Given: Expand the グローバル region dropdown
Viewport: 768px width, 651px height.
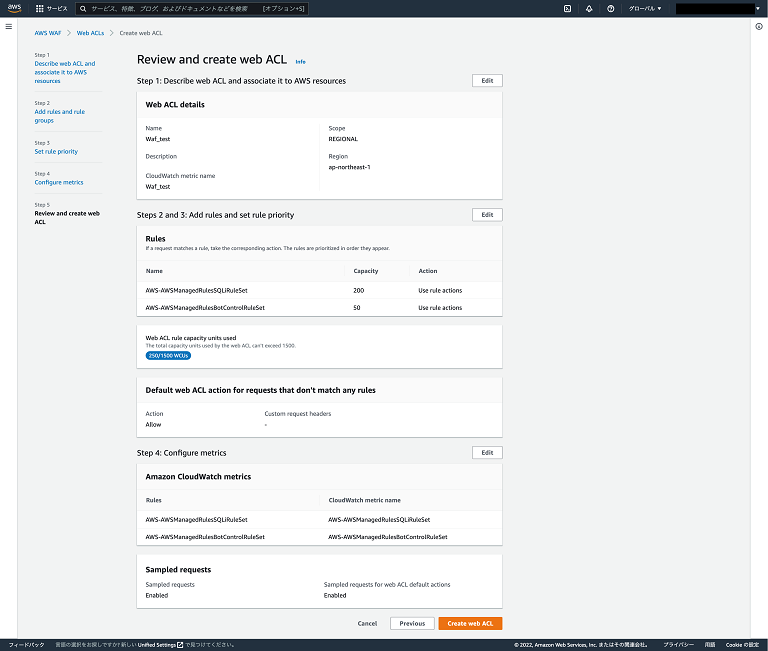Looking at the screenshot, I should point(644,8).
